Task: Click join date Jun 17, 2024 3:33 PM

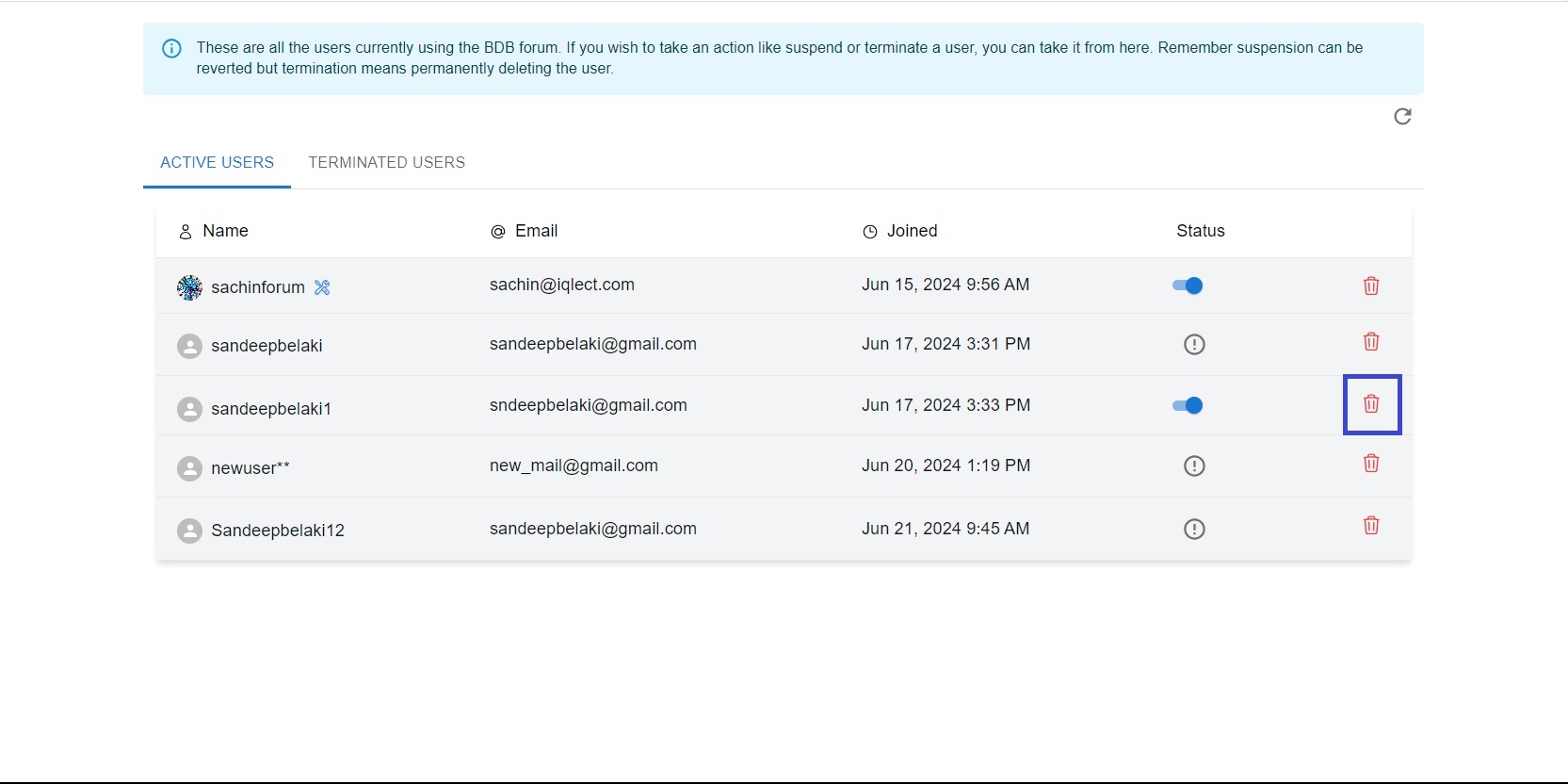Action: pyautogui.click(x=946, y=405)
